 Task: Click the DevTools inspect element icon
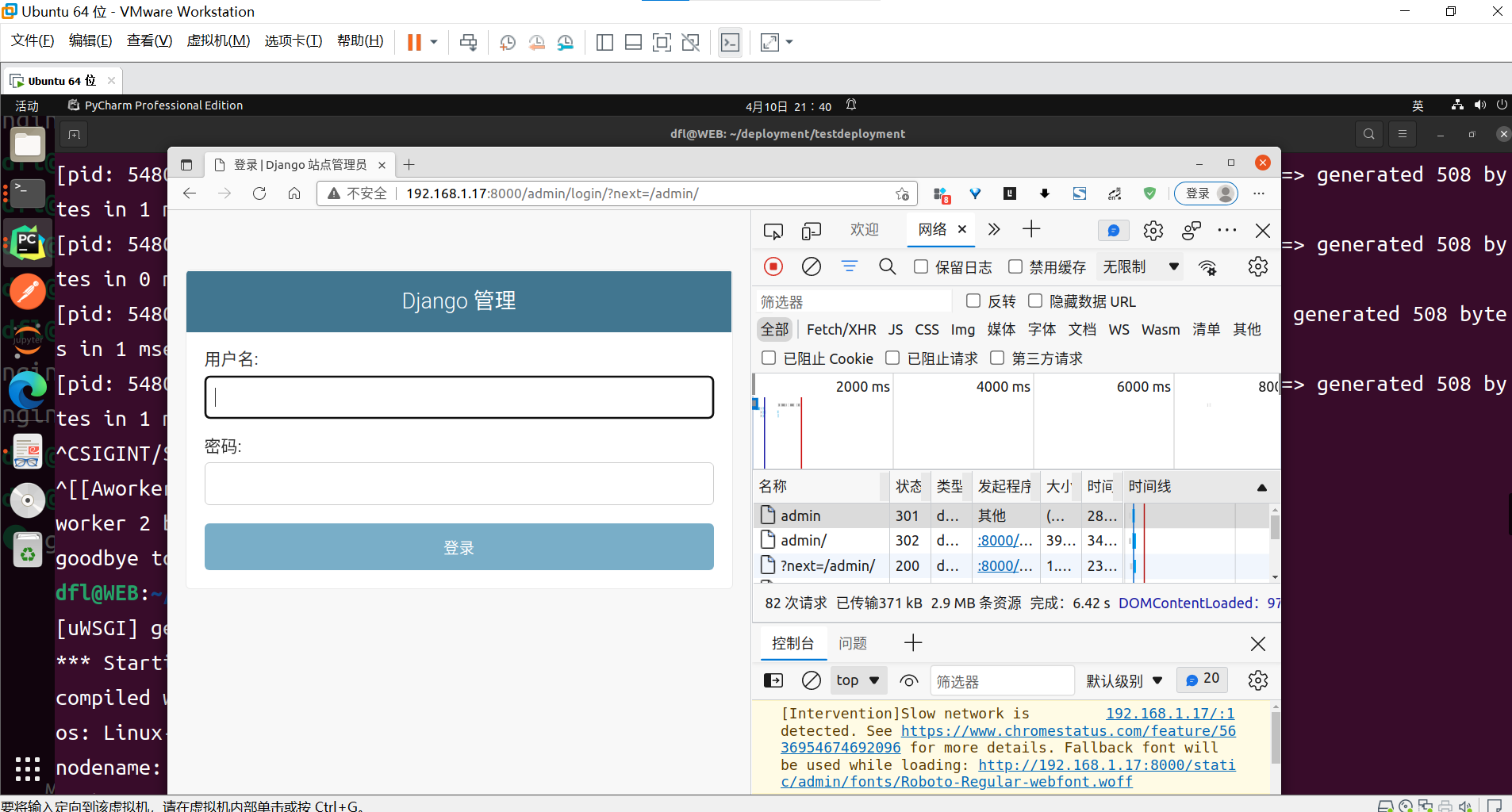(773, 231)
